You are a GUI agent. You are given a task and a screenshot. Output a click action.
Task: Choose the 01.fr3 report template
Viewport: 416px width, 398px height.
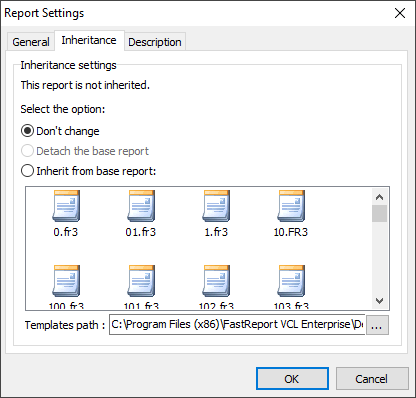coord(141,206)
